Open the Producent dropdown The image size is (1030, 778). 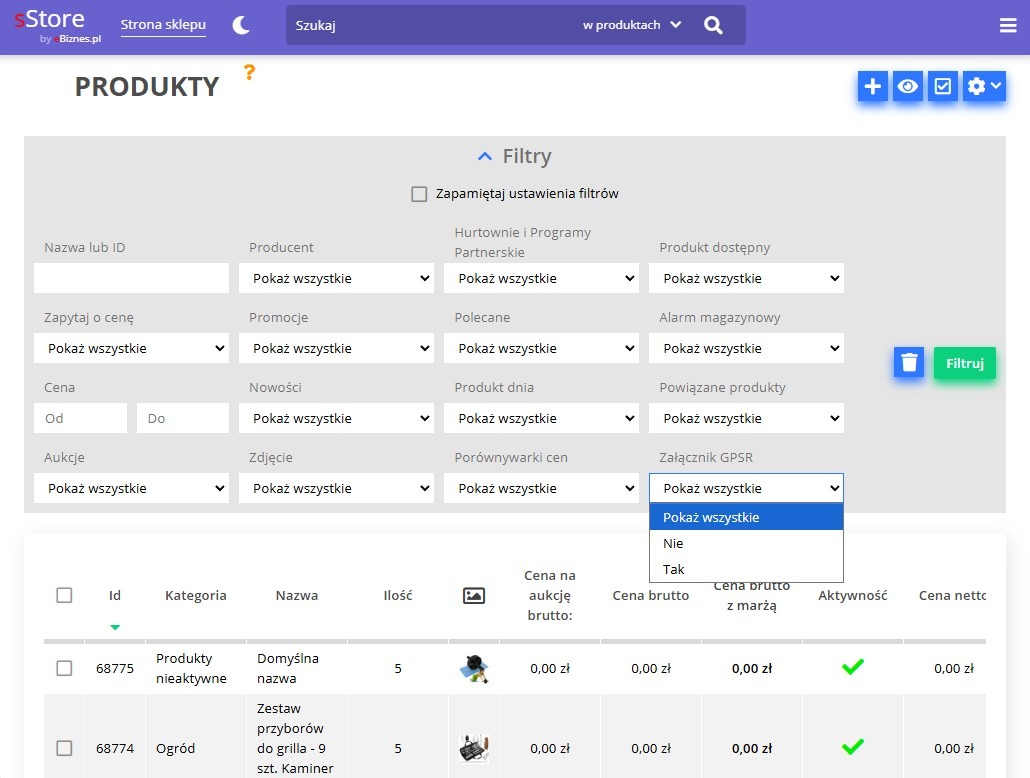tap(336, 278)
